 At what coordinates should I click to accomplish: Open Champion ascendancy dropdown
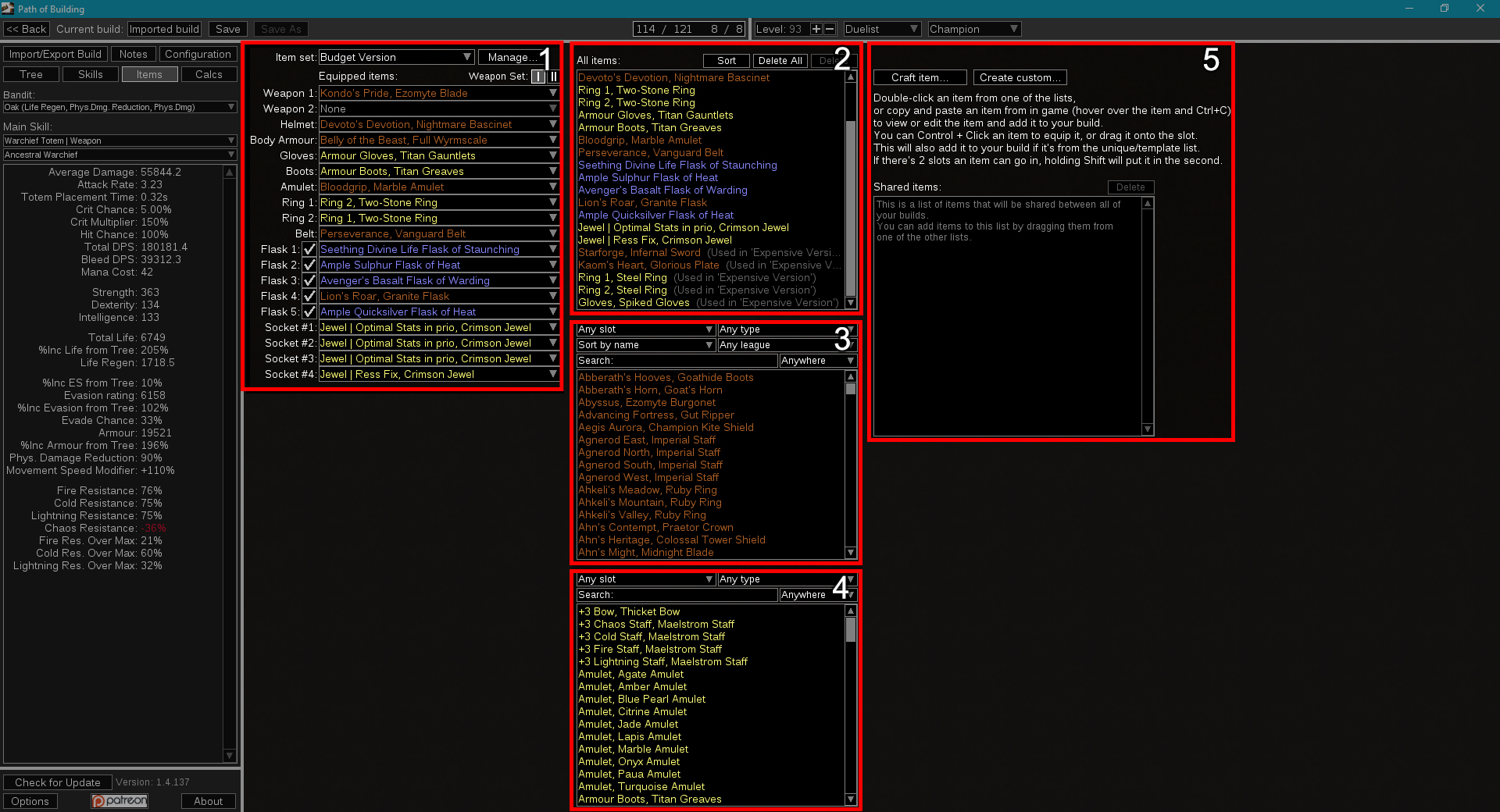pos(974,29)
